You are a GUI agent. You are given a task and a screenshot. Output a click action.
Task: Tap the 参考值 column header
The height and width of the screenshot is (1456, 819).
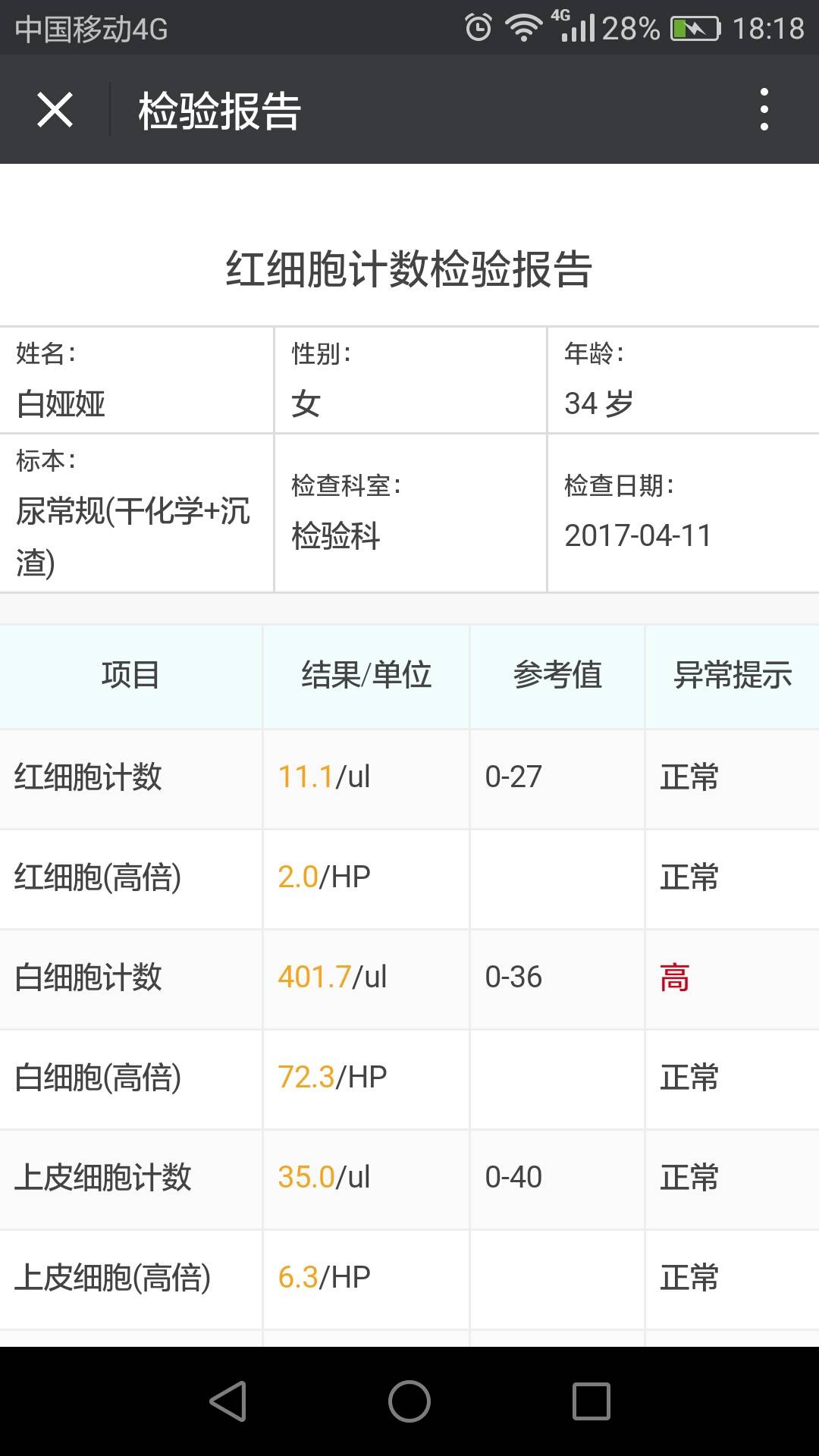point(557,675)
